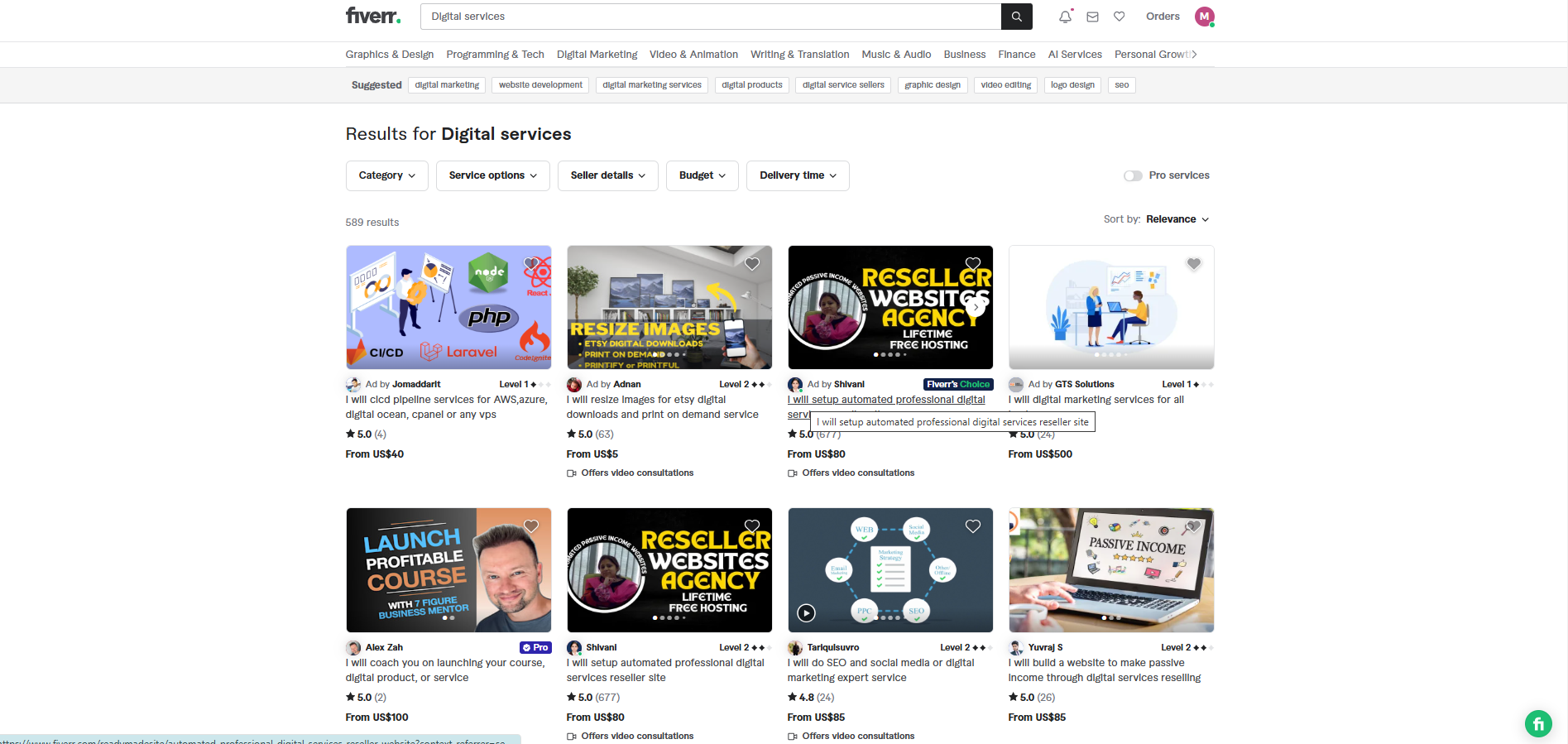Viewport: 1568px width, 744px height.
Task: Open 'I will do SEO and social media' title
Action: pyautogui.click(x=880, y=670)
